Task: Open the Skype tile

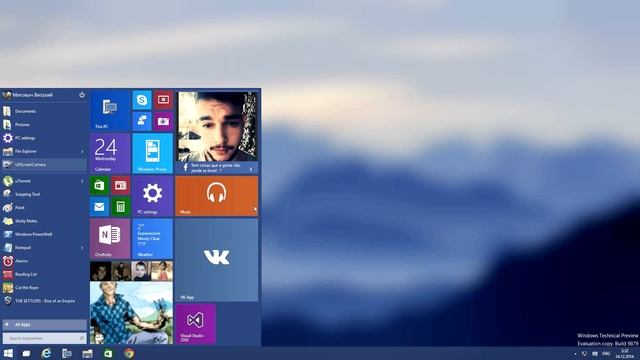Action: 142,100
